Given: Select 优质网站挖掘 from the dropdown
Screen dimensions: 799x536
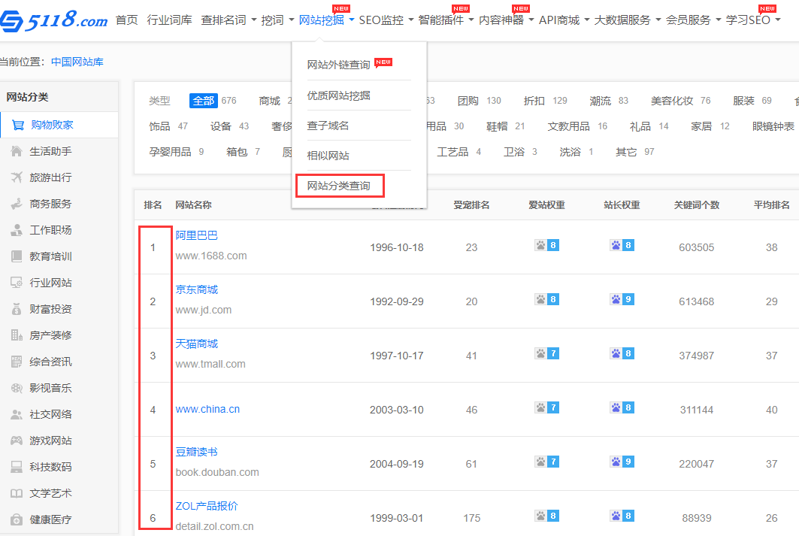Looking at the screenshot, I should [x=338, y=95].
